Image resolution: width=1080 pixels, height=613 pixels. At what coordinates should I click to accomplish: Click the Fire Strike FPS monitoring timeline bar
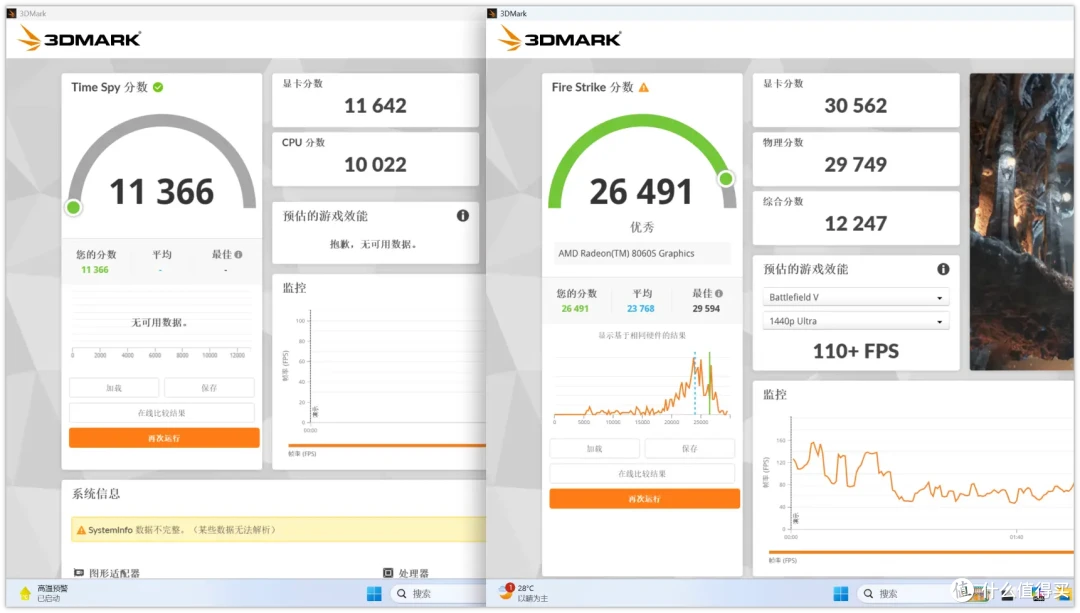pos(920,552)
